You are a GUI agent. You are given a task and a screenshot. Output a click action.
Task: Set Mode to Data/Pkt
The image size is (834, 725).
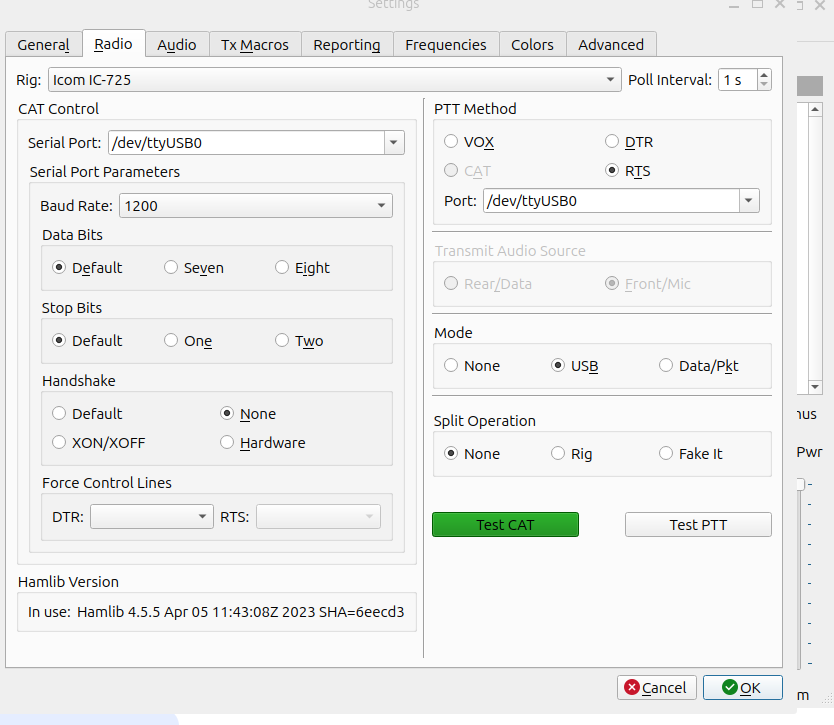tap(666, 366)
